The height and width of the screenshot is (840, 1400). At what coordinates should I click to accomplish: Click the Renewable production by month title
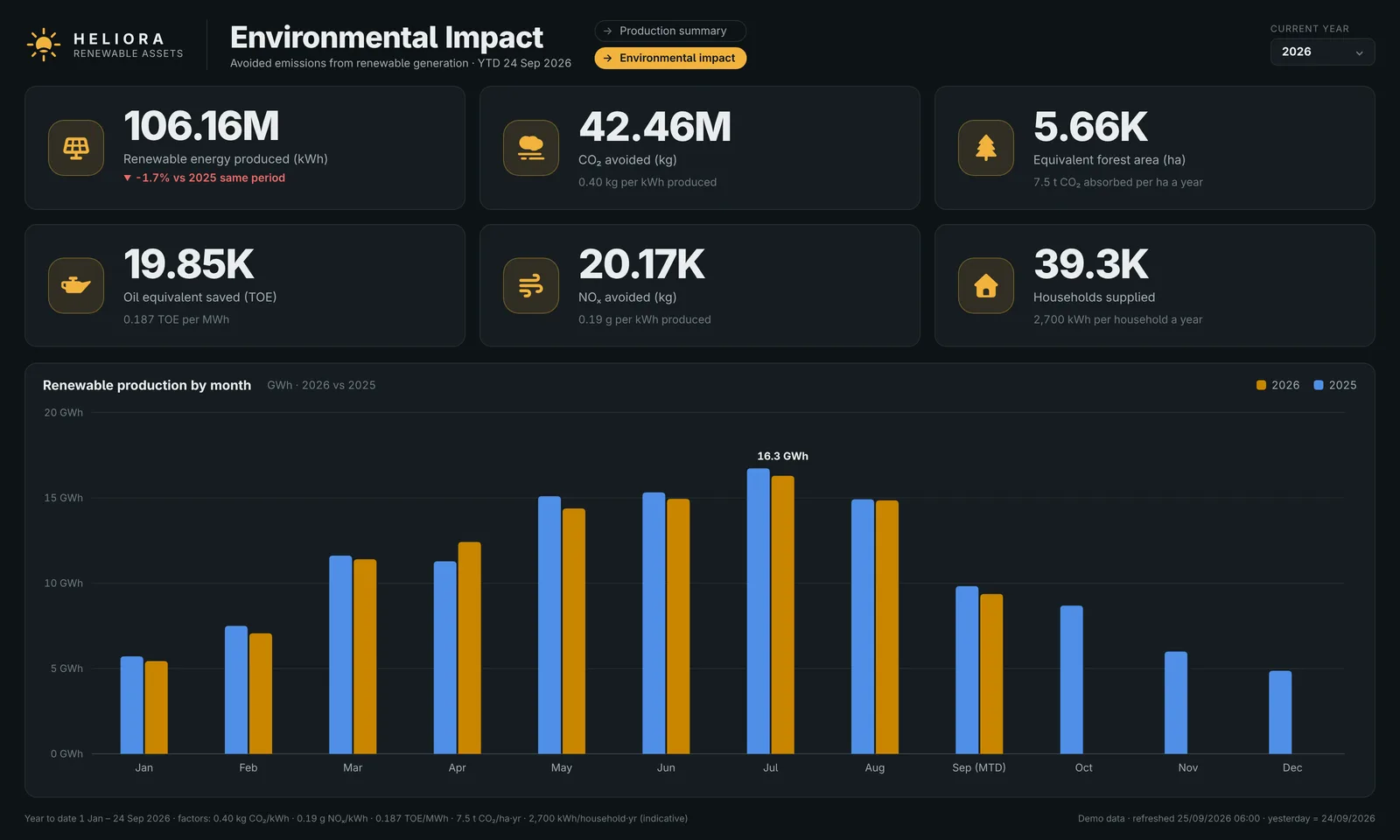(x=147, y=385)
